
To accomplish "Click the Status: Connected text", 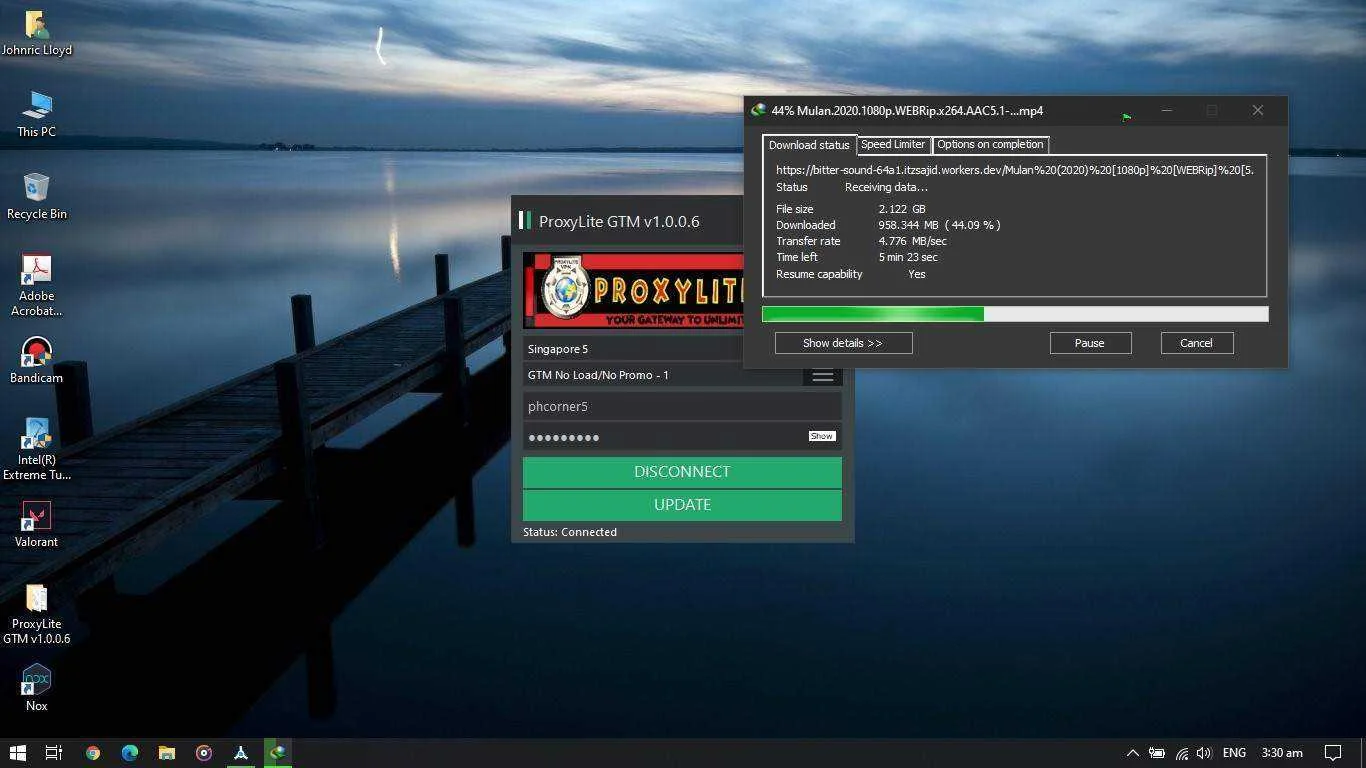I will tap(570, 532).
